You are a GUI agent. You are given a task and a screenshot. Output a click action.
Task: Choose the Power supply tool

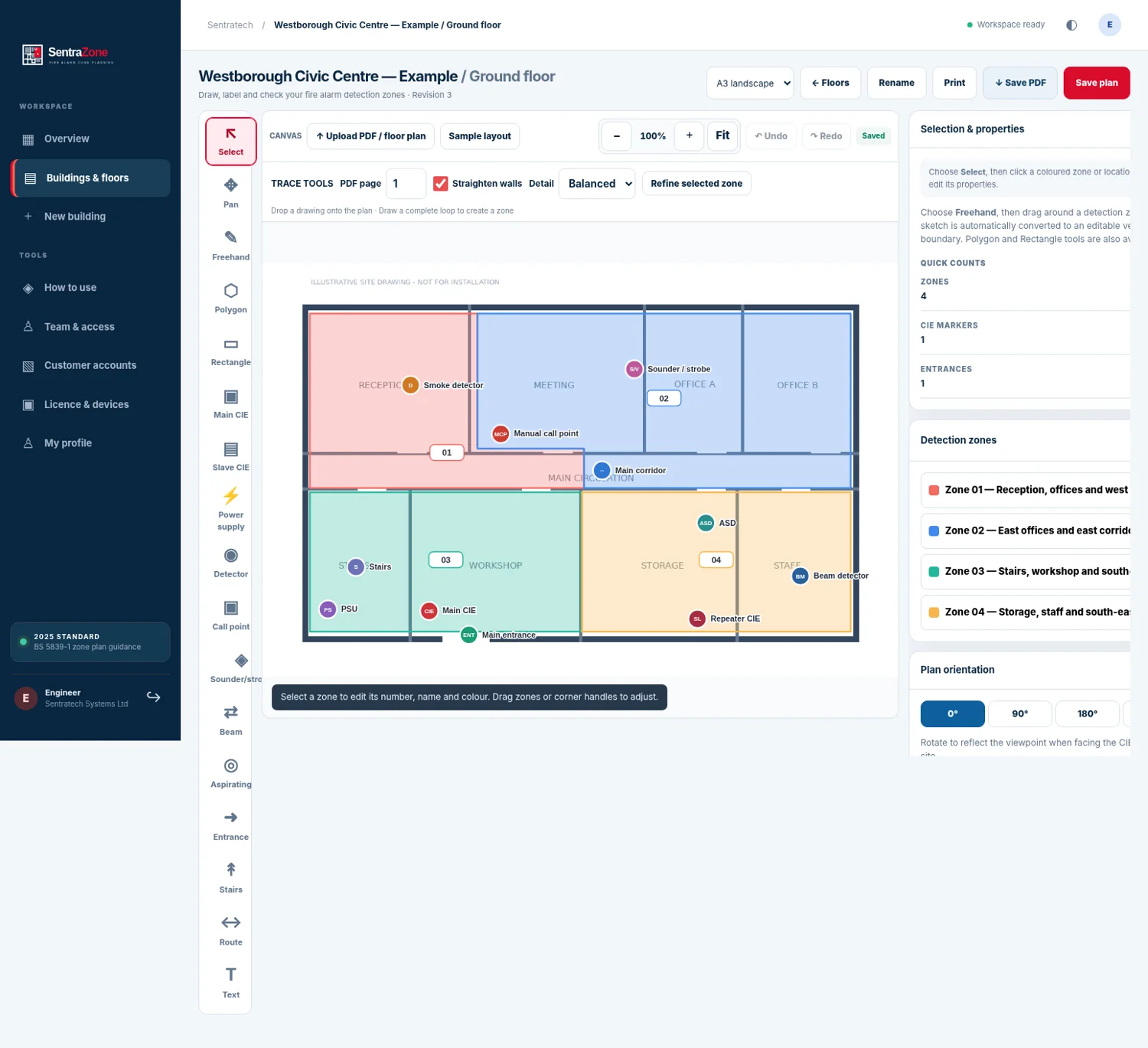[230, 509]
